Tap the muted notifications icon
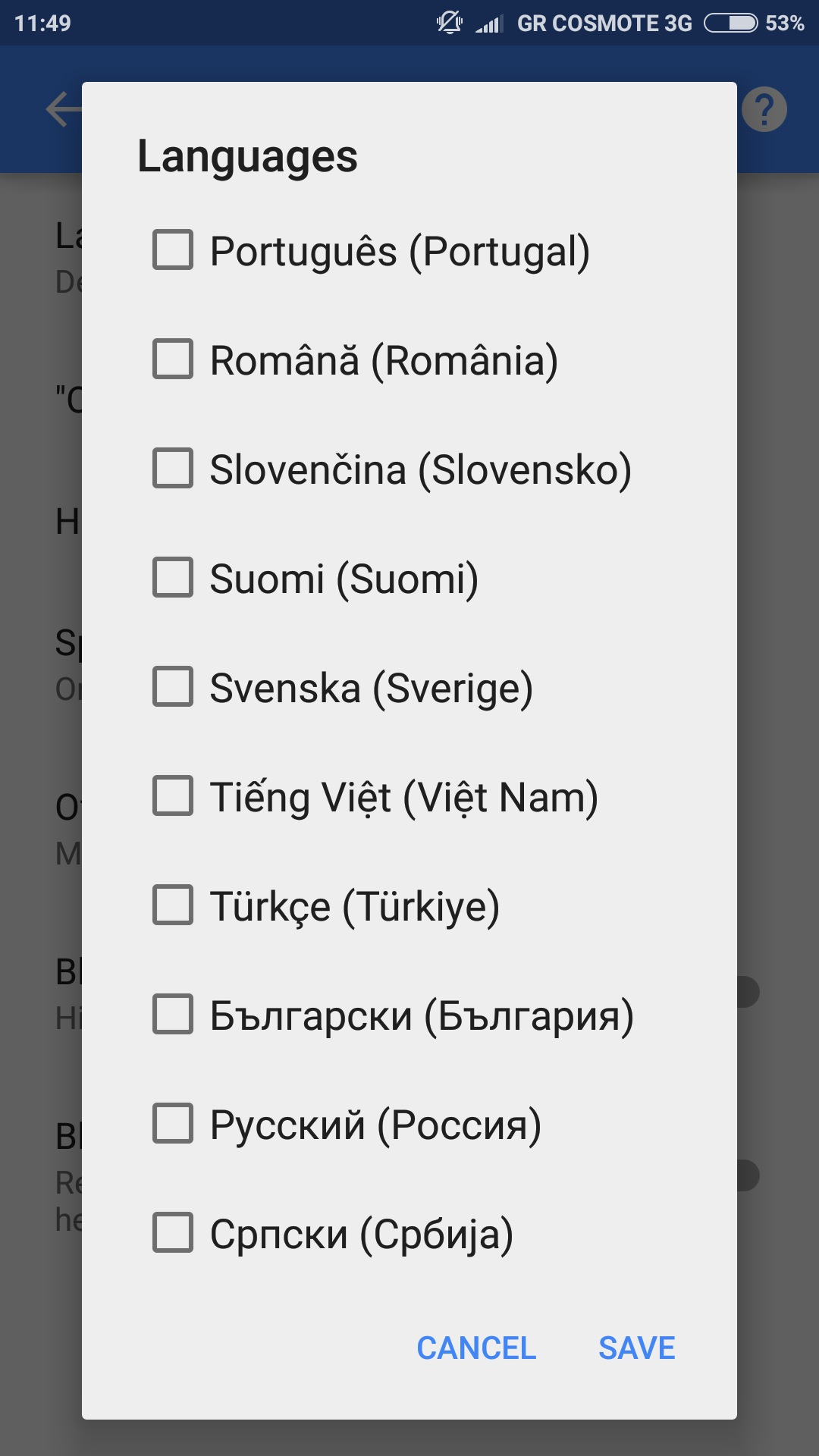The height and width of the screenshot is (1456, 819). coord(449,23)
